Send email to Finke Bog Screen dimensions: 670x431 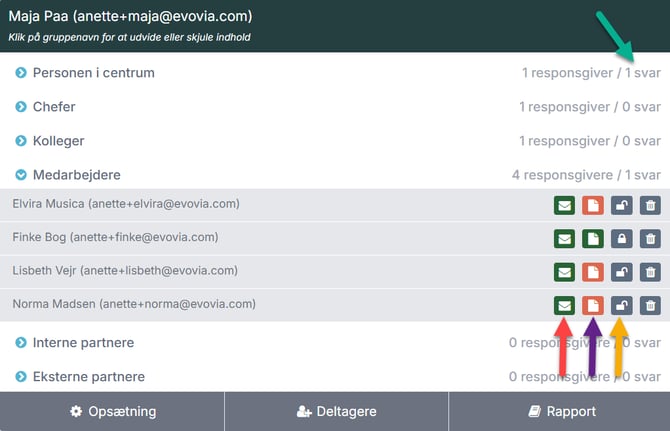(564, 239)
